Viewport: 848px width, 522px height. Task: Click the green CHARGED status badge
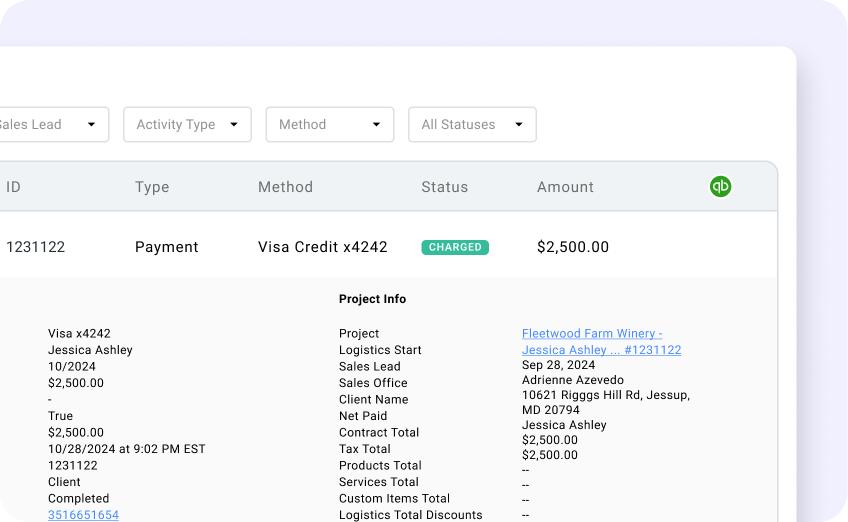(x=455, y=247)
